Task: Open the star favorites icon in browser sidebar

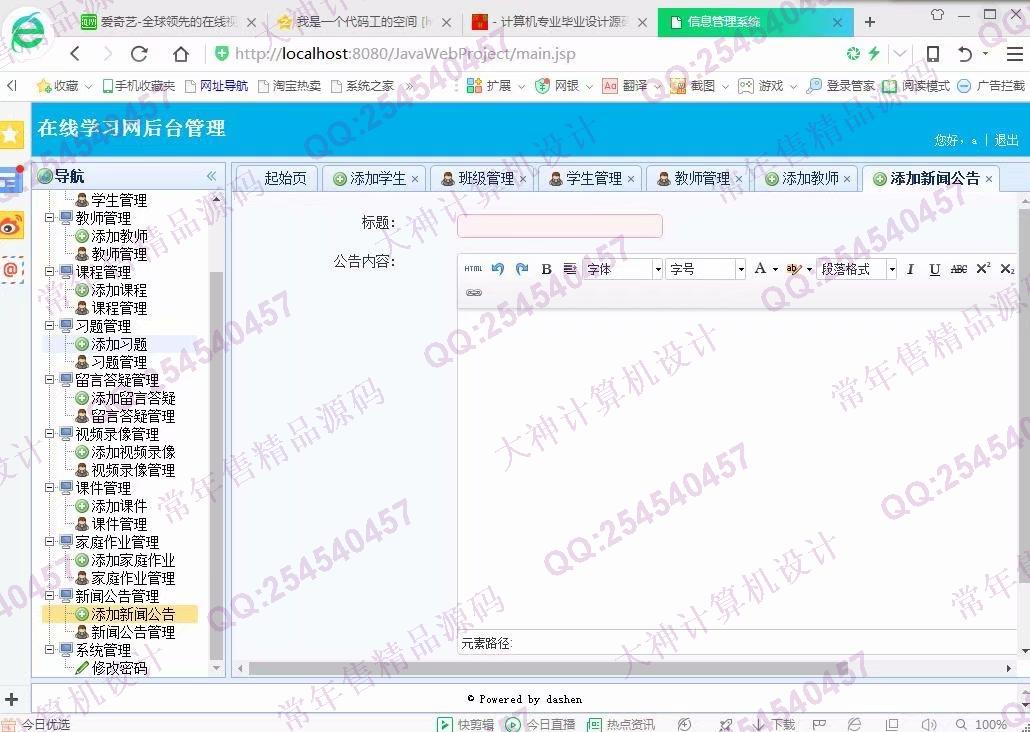Action: 11,135
